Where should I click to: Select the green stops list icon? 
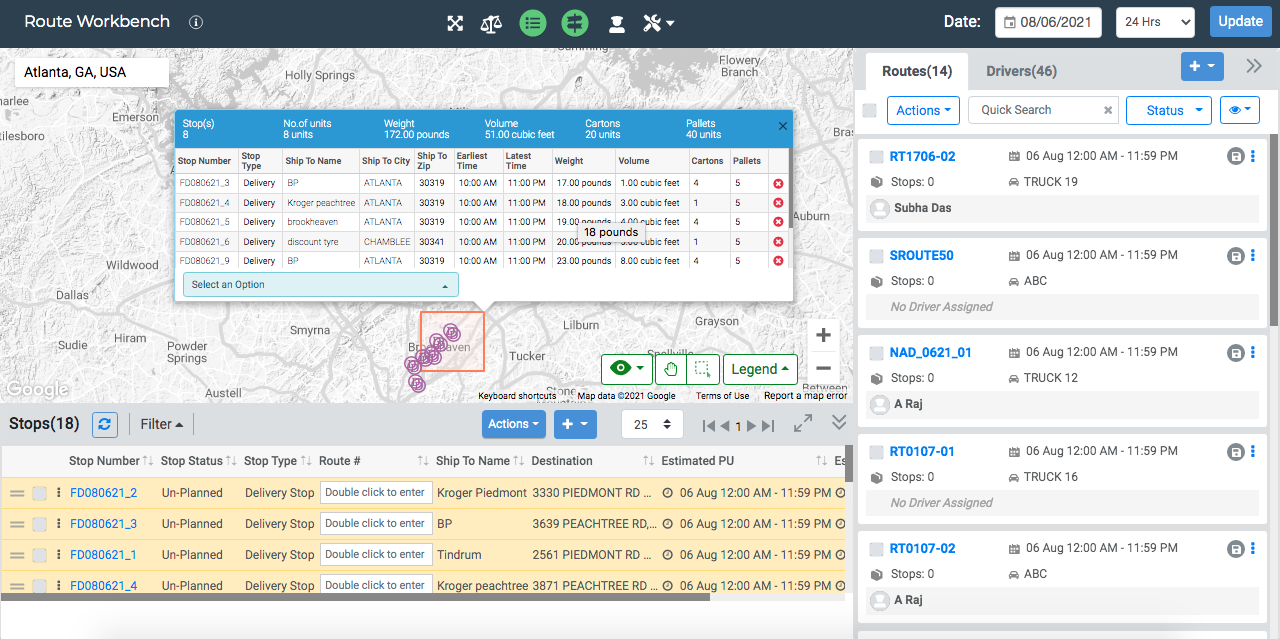[533, 22]
